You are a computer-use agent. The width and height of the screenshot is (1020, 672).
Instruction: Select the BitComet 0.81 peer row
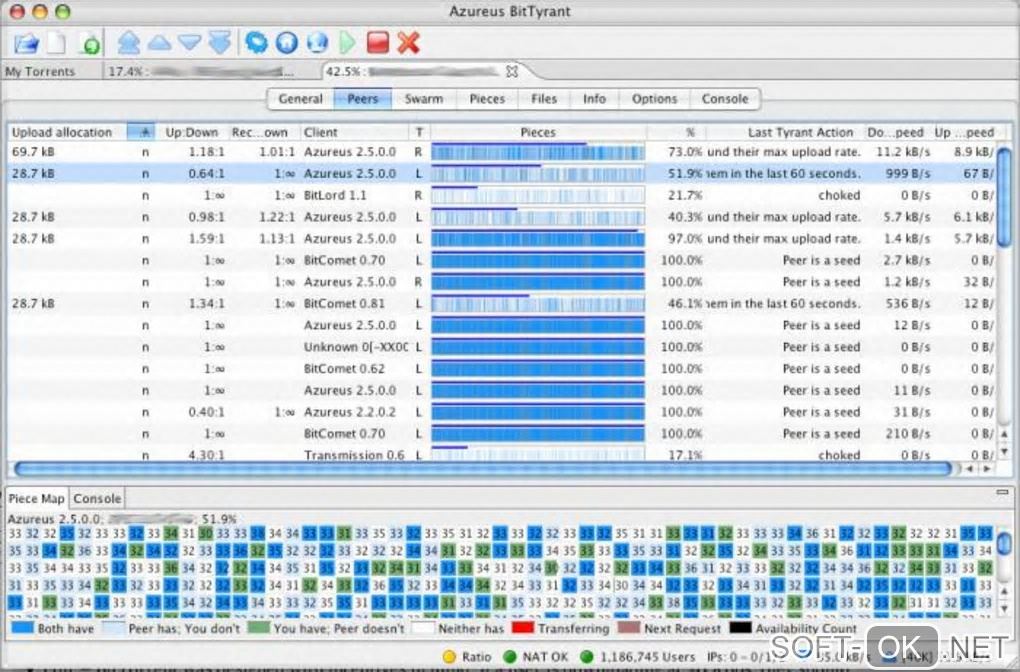coord(502,303)
